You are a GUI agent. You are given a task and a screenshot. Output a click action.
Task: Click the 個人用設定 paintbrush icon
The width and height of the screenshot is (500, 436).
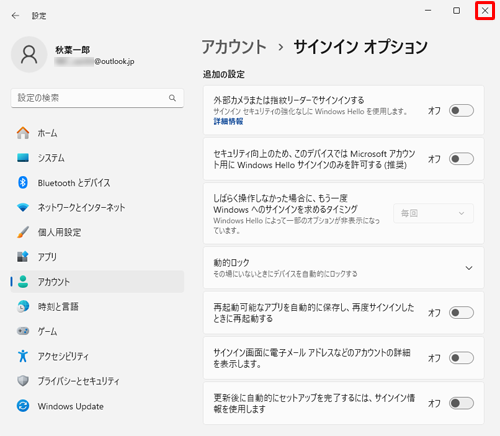(x=23, y=232)
